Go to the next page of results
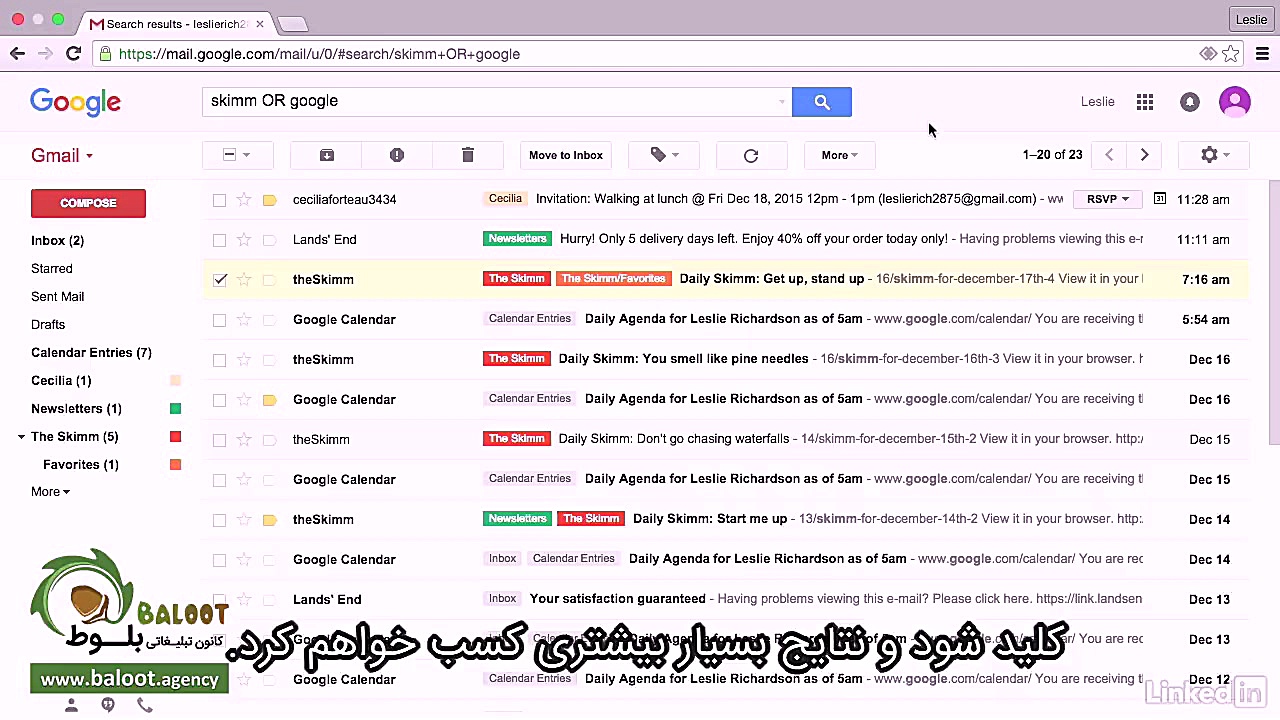This screenshot has width=1280, height=720. 1144,155
